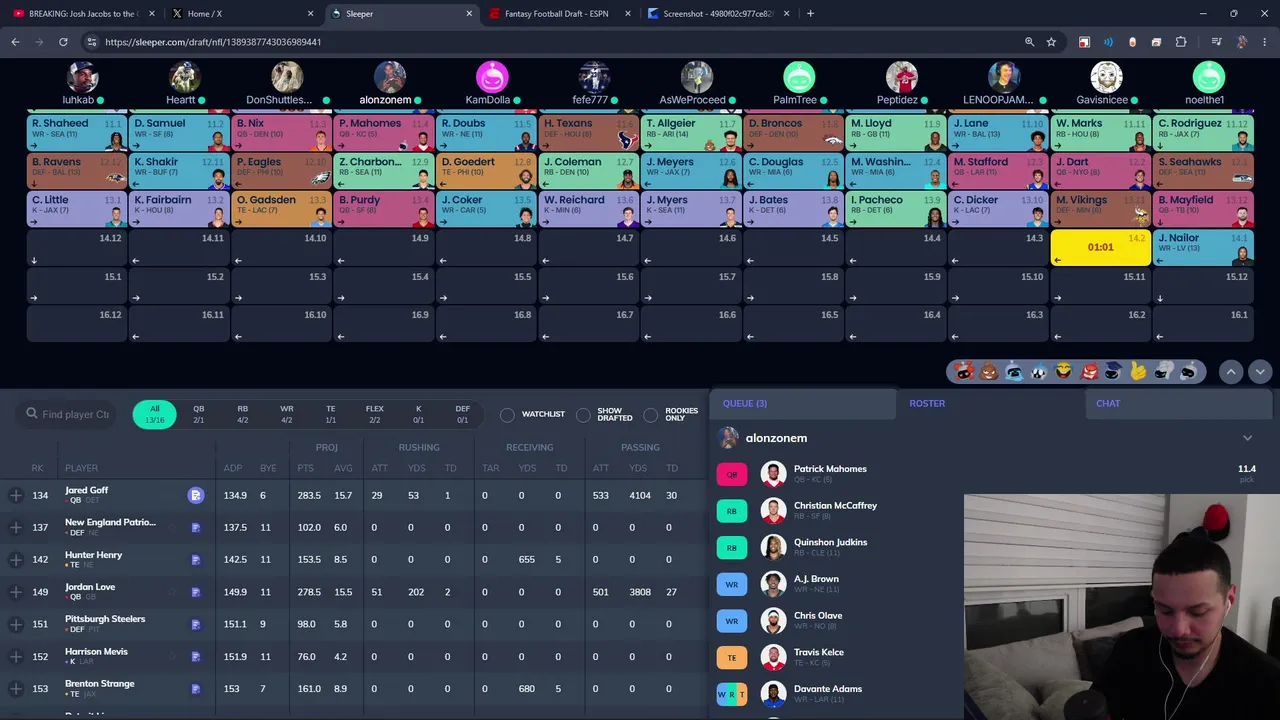Viewport: 1280px width, 720px height.
Task: Add Jared Goff with the plus icon
Action: [16, 495]
